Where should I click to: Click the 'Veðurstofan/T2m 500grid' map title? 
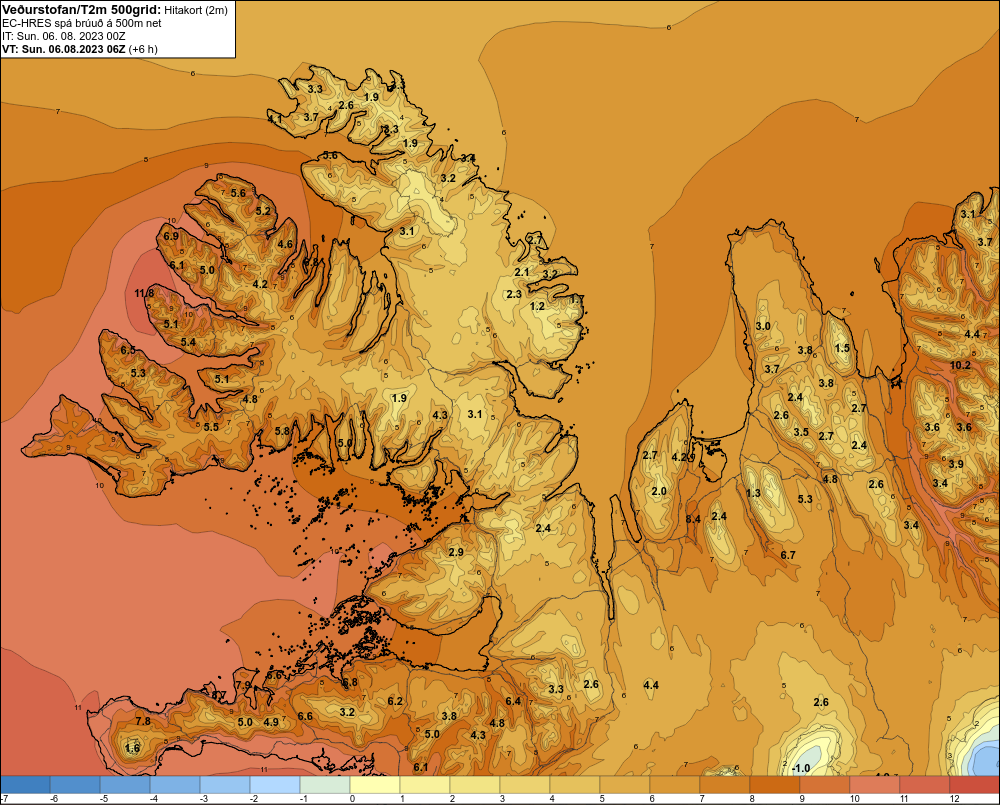(x=81, y=10)
